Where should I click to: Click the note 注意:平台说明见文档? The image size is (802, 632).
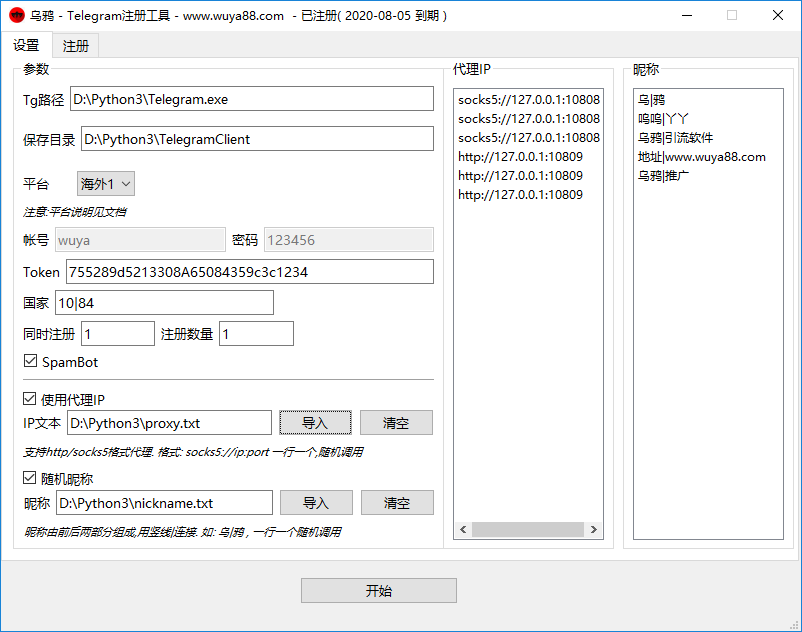(x=75, y=212)
